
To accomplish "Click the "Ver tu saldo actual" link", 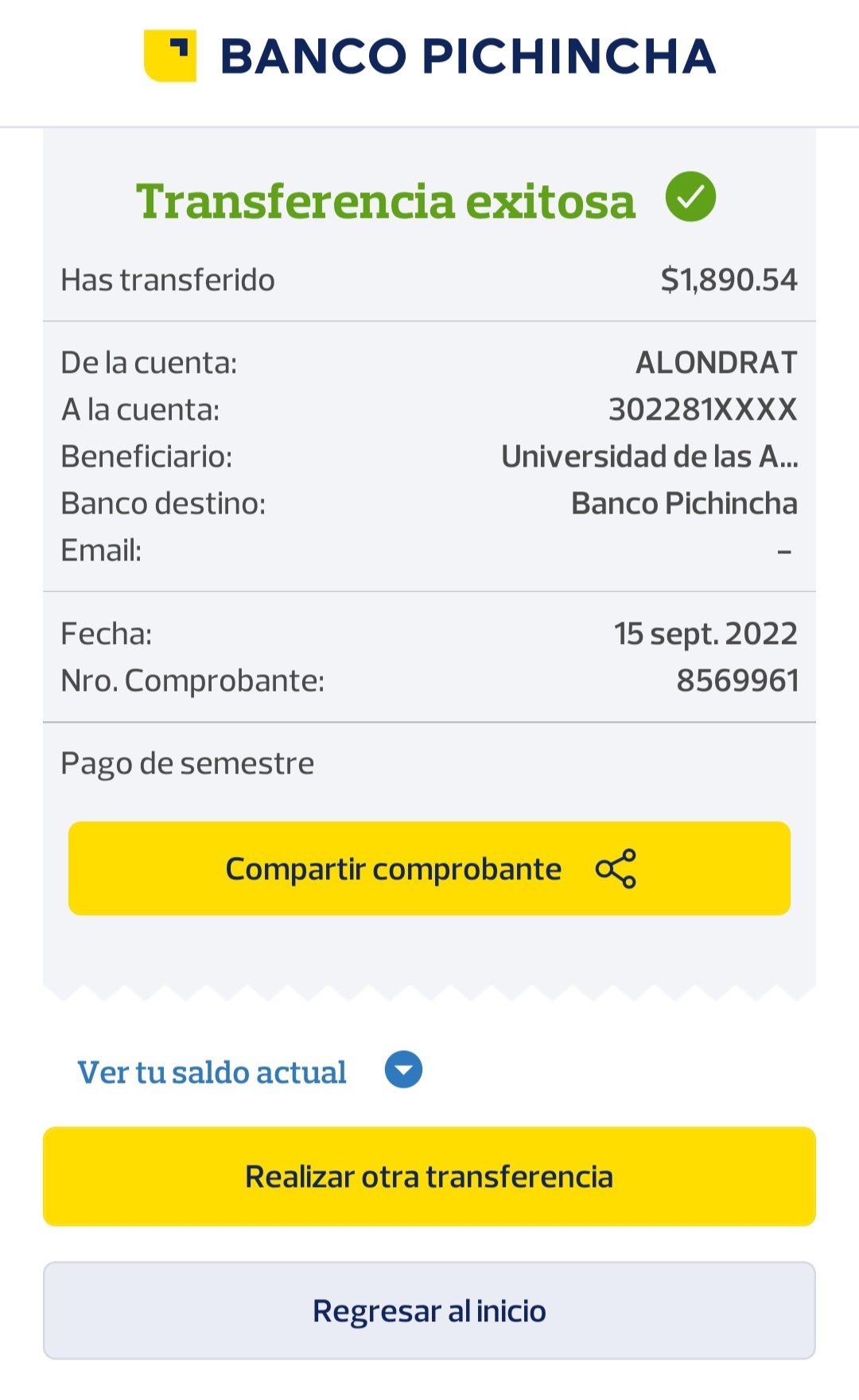I will click(x=212, y=1072).
